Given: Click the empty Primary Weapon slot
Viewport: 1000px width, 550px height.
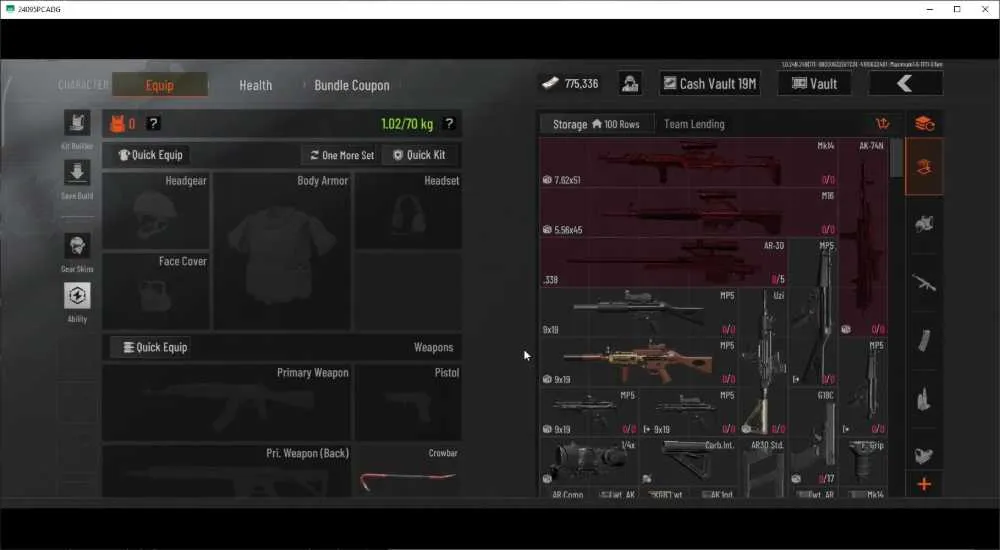Looking at the screenshot, I should click(x=226, y=403).
